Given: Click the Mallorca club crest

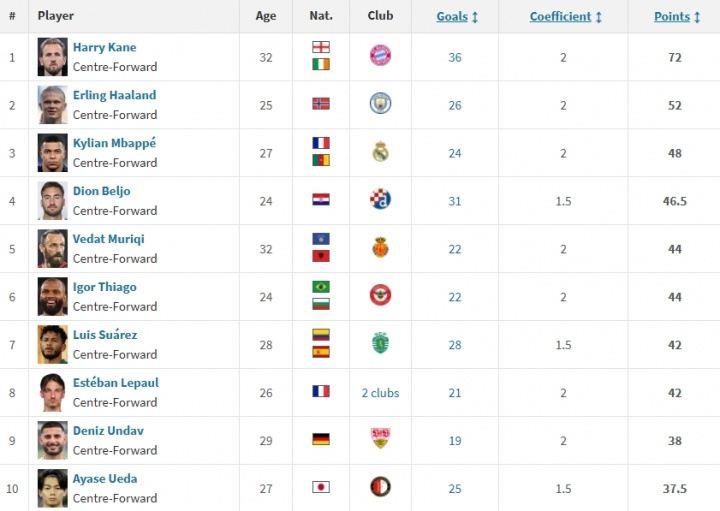Looking at the screenshot, I should (x=380, y=247).
